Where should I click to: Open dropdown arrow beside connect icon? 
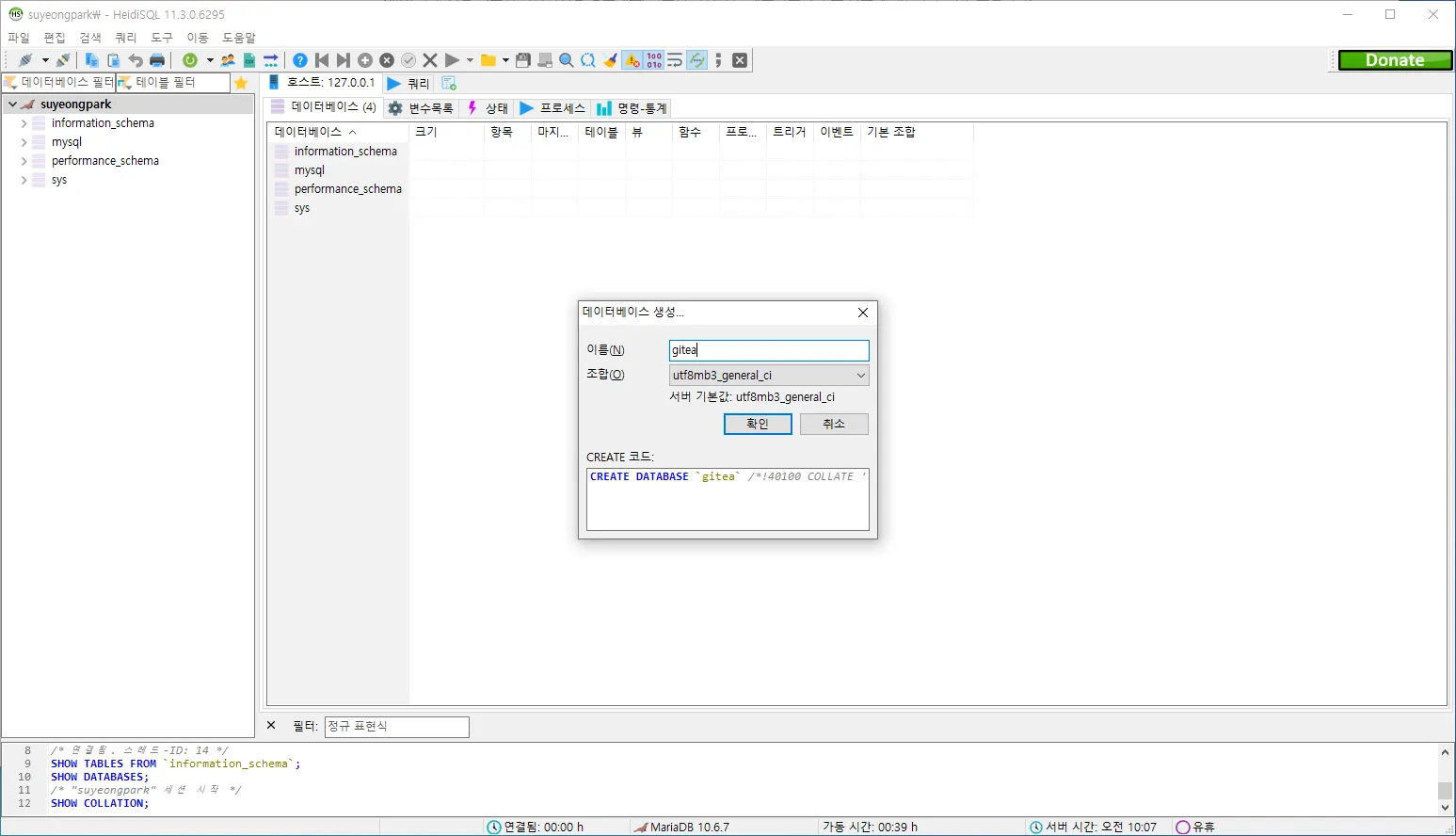(x=44, y=60)
